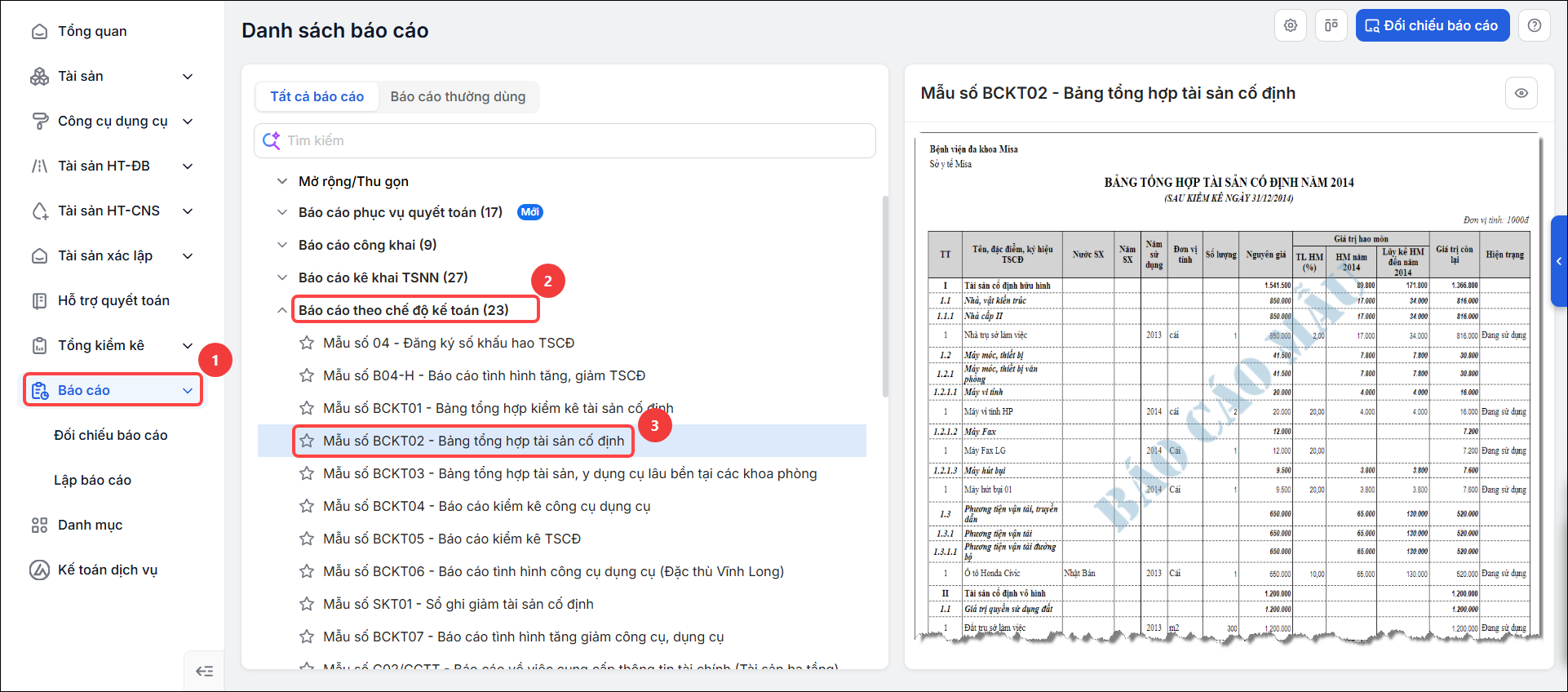This screenshot has width=1568, height=692.
Task: Select Mẫu số 04 - Đăng ký số khấu hao TSCĐ
Action: [x=449, y=343]
